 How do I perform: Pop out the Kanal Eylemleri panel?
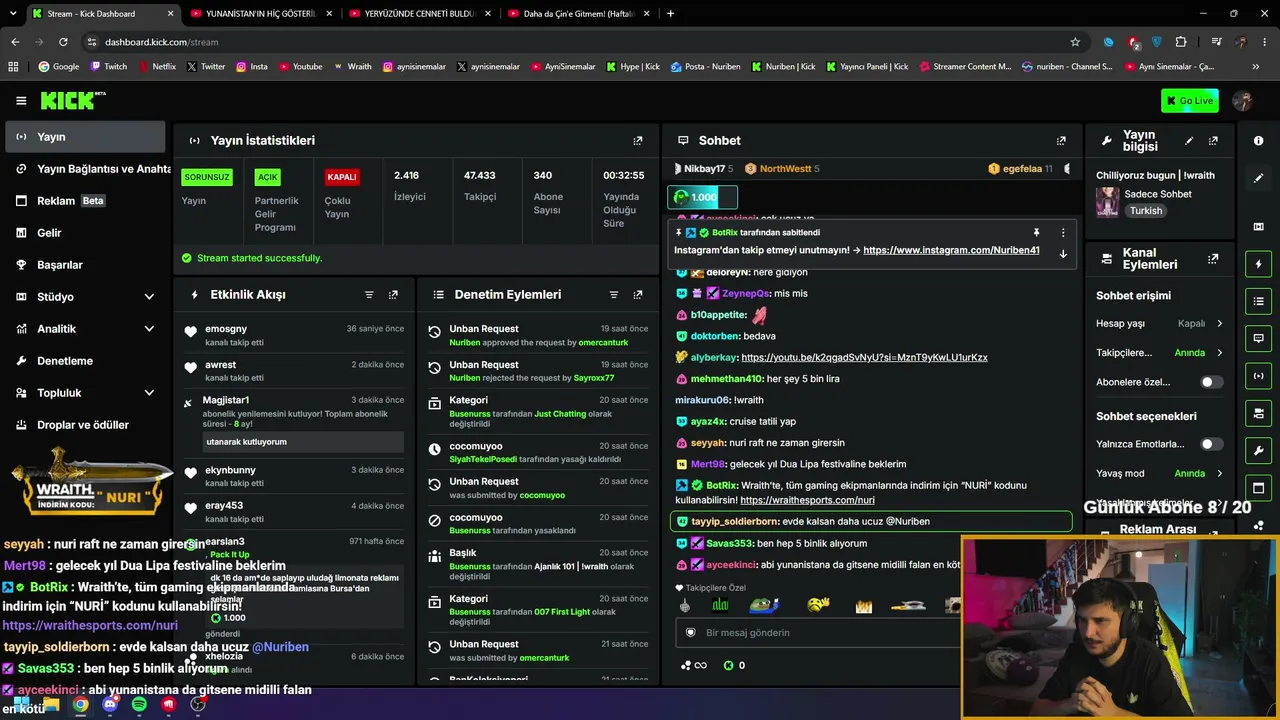(1213, 259)
